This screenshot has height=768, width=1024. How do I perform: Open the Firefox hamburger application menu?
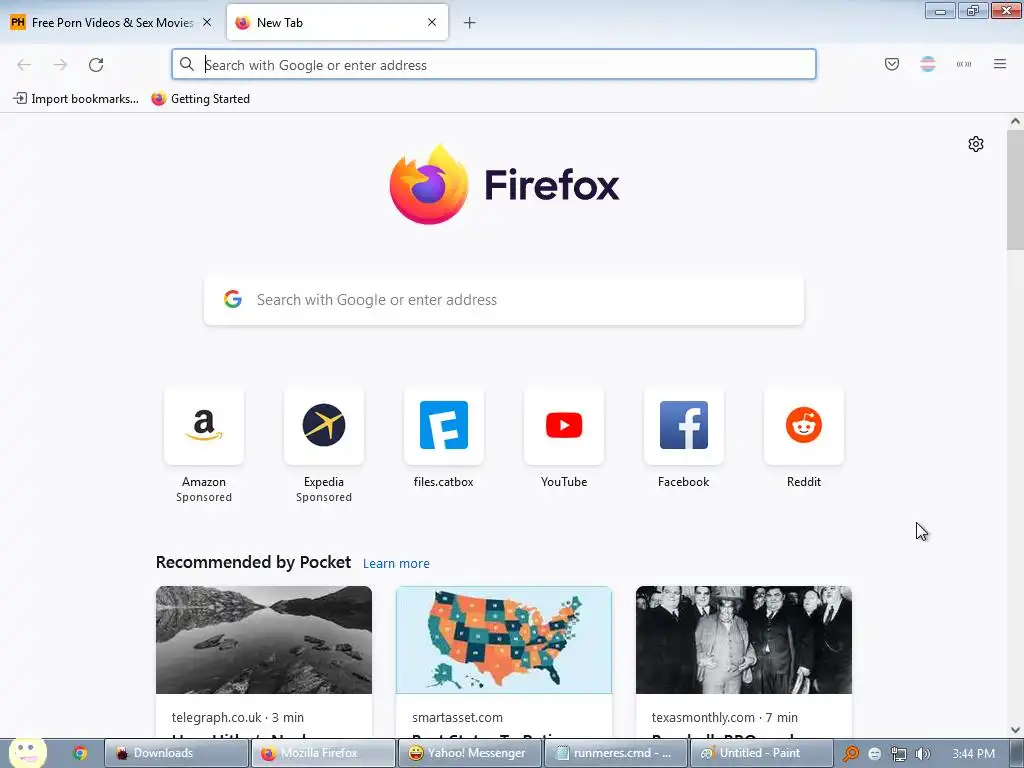click(1000, 64)
